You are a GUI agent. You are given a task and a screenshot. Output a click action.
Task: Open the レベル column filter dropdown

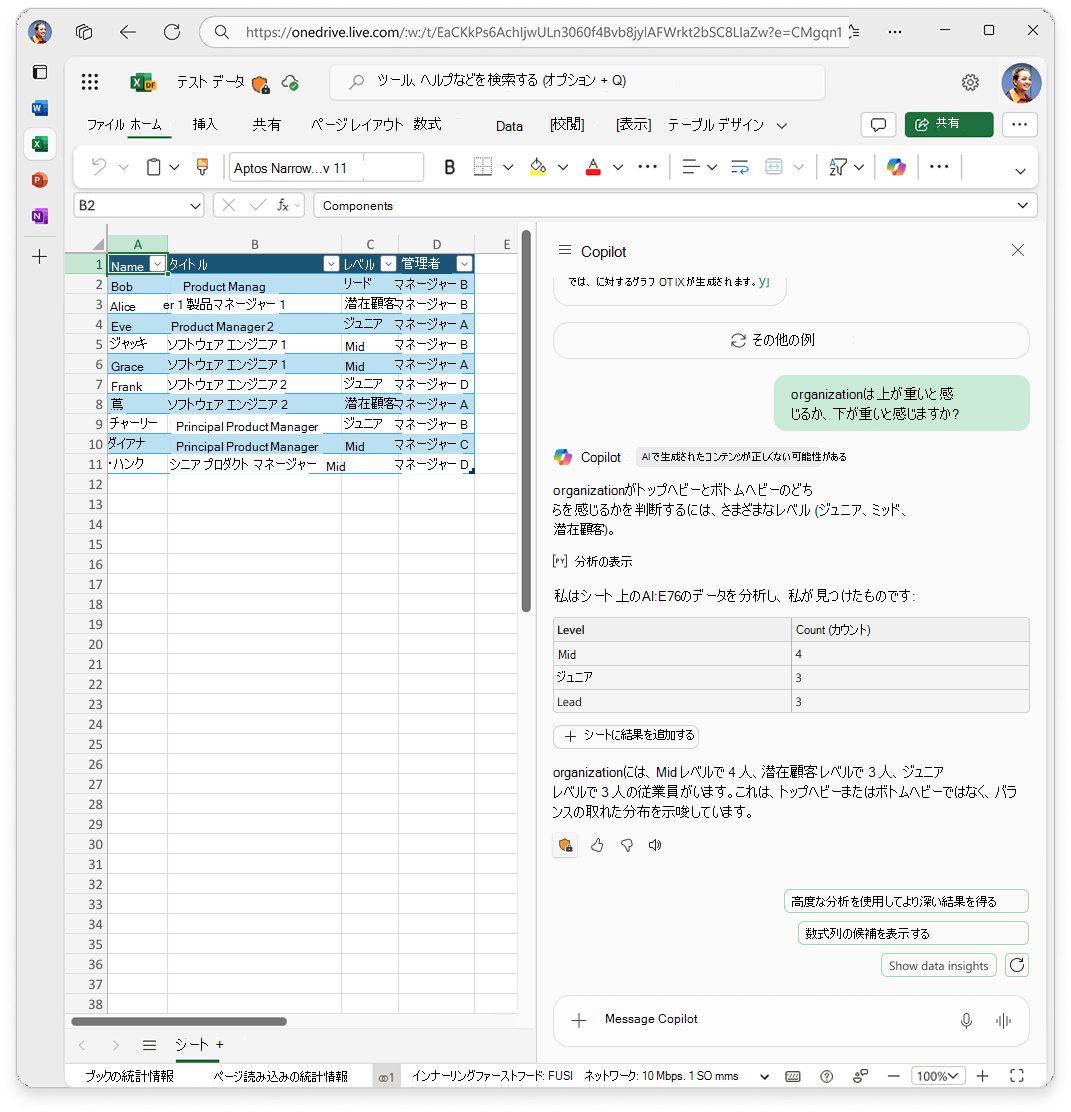(x=389, y=264)
